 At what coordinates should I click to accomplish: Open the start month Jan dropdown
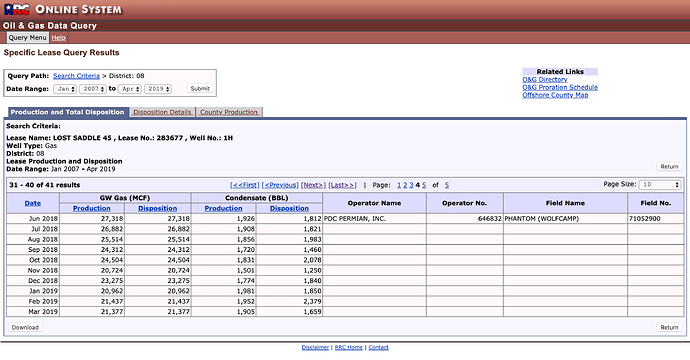(x=65, y=89)
